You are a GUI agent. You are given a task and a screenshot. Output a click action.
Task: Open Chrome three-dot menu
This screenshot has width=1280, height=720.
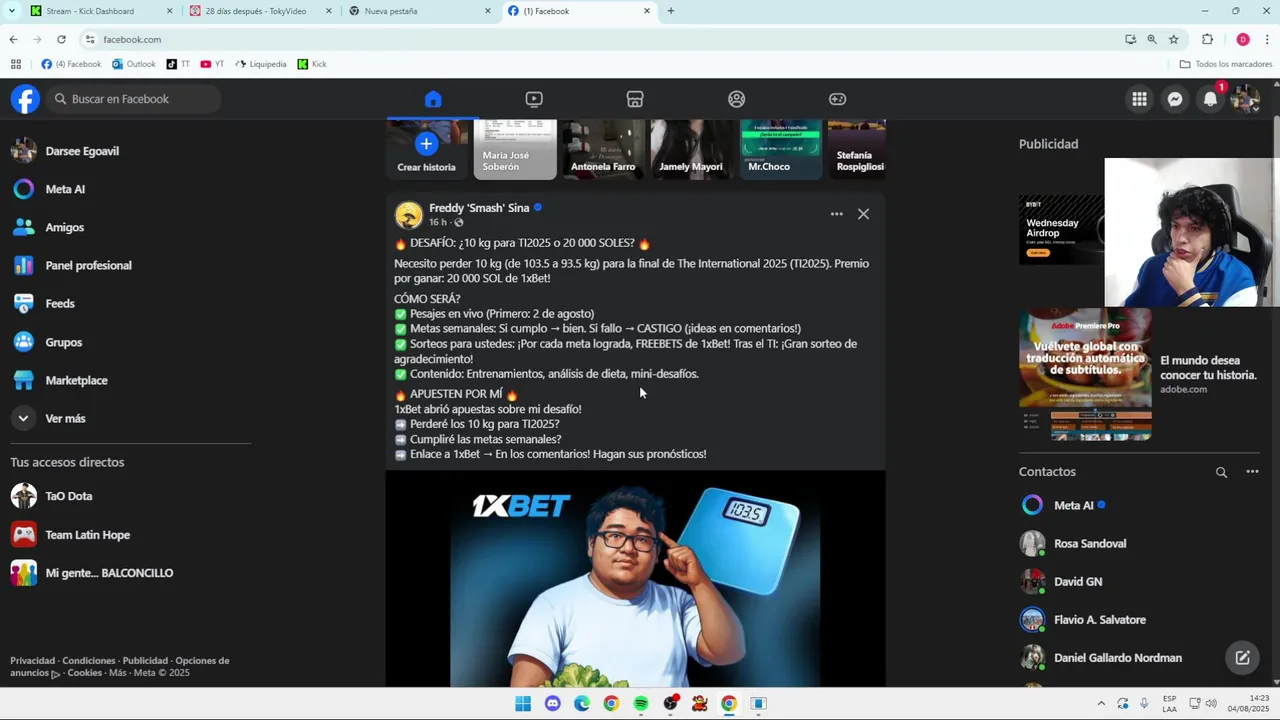pos(1267,39)
